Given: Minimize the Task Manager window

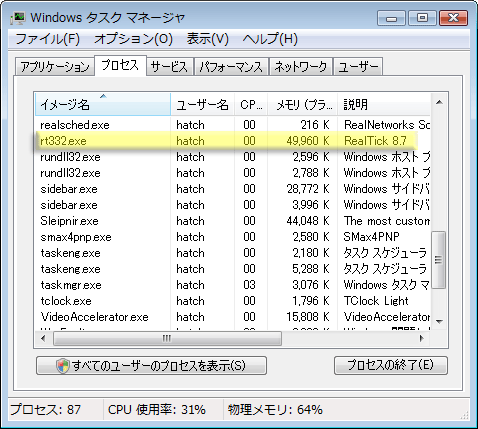Looking at the screenshot, I should click(391, 18).
